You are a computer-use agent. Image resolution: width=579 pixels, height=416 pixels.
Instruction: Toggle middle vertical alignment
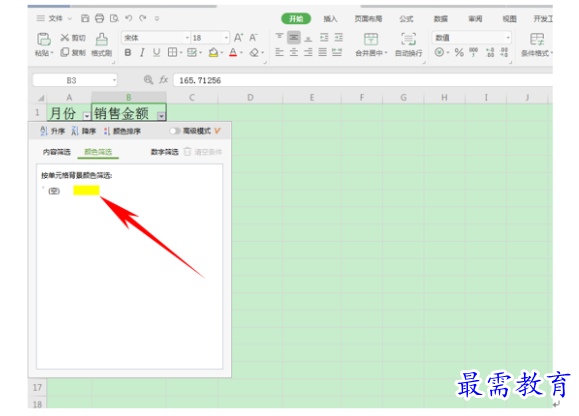(x=294, y=37)
